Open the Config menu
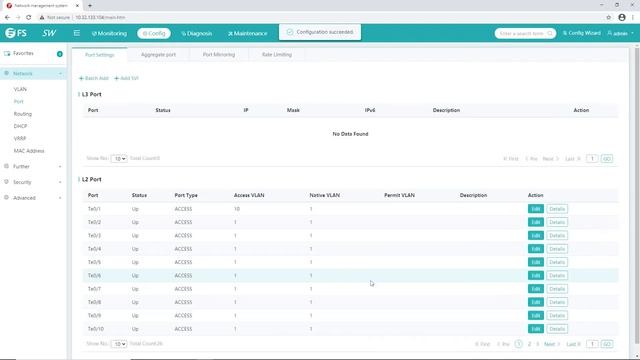640x360 pixels. [x=154, y=33]
